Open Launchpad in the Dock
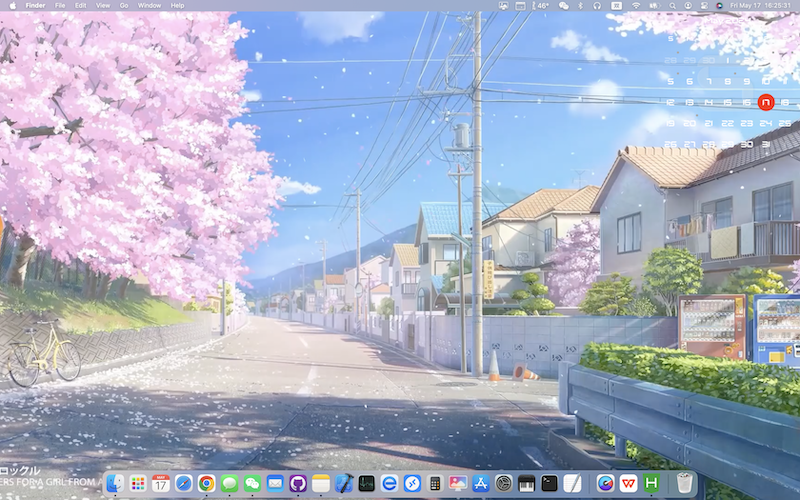 138,483
